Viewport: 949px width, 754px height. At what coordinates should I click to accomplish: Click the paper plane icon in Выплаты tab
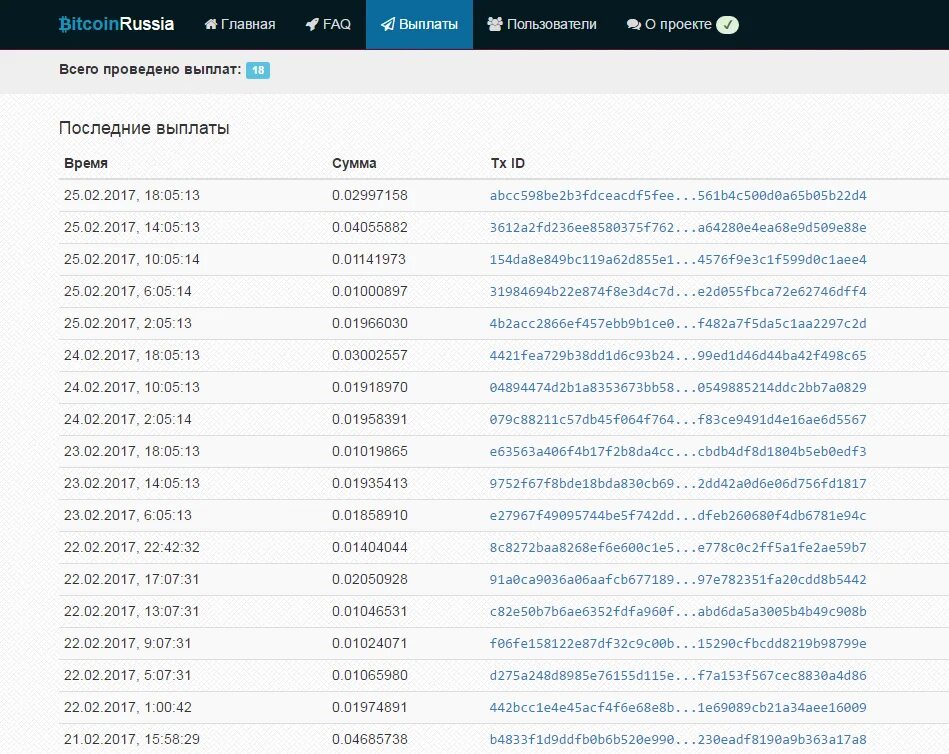click(x=388, y=24)
